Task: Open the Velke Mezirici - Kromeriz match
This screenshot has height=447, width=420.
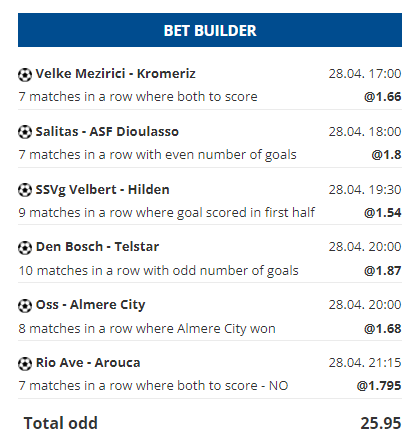Action: pos(115,74)
